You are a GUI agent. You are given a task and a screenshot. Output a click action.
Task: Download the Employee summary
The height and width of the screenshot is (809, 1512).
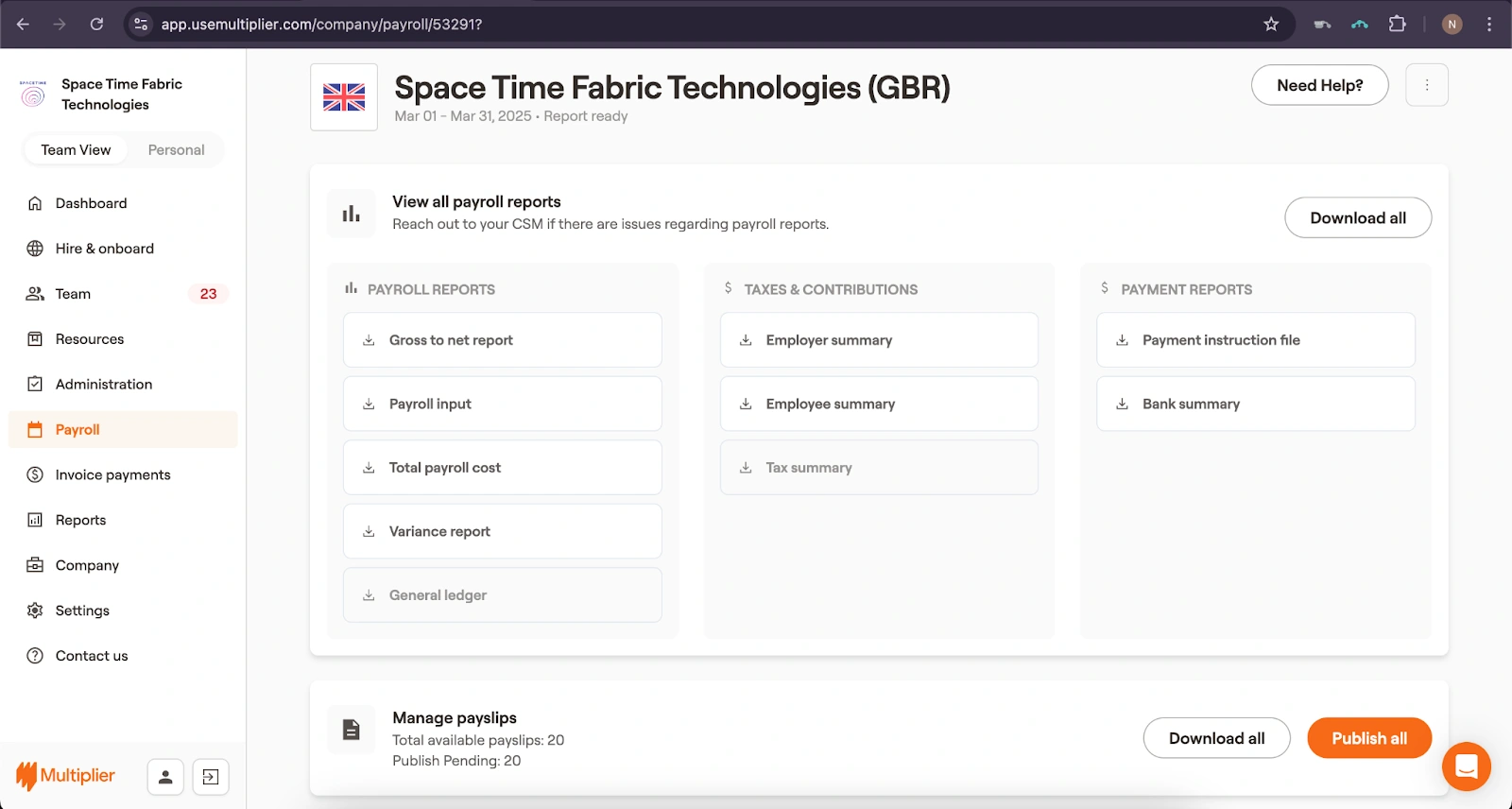(879, 404)
